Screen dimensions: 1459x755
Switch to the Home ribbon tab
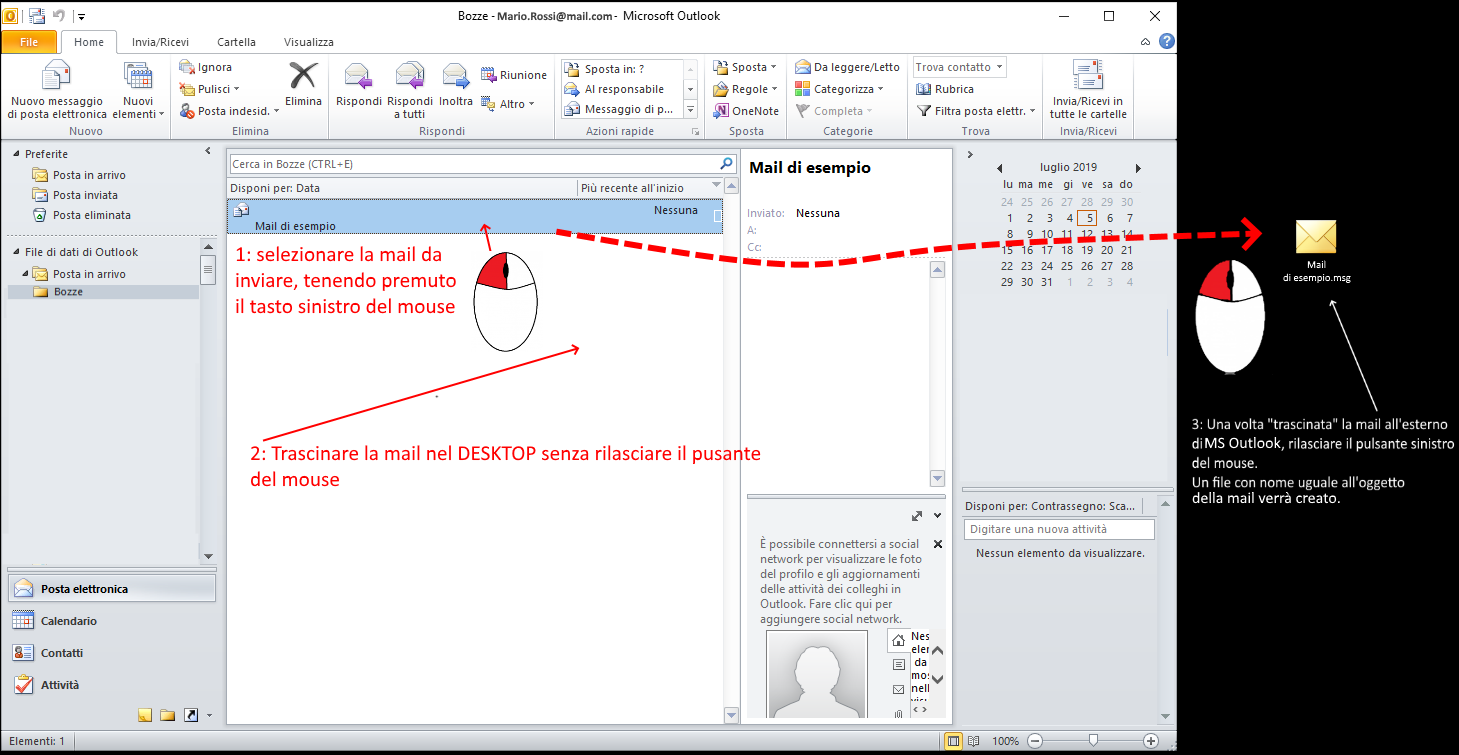coord(89,42)
